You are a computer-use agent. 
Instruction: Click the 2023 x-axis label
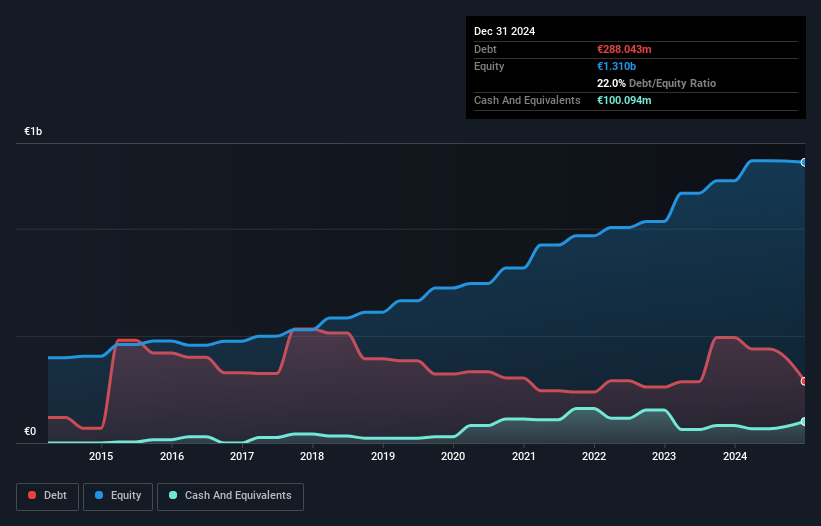664,456
